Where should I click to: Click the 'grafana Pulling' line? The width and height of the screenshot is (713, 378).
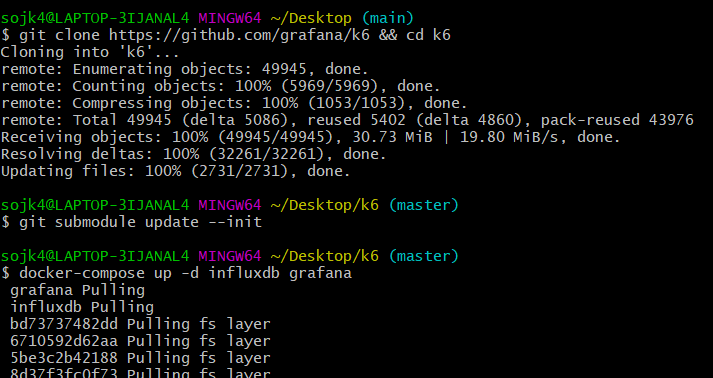(x=77, y=290)
